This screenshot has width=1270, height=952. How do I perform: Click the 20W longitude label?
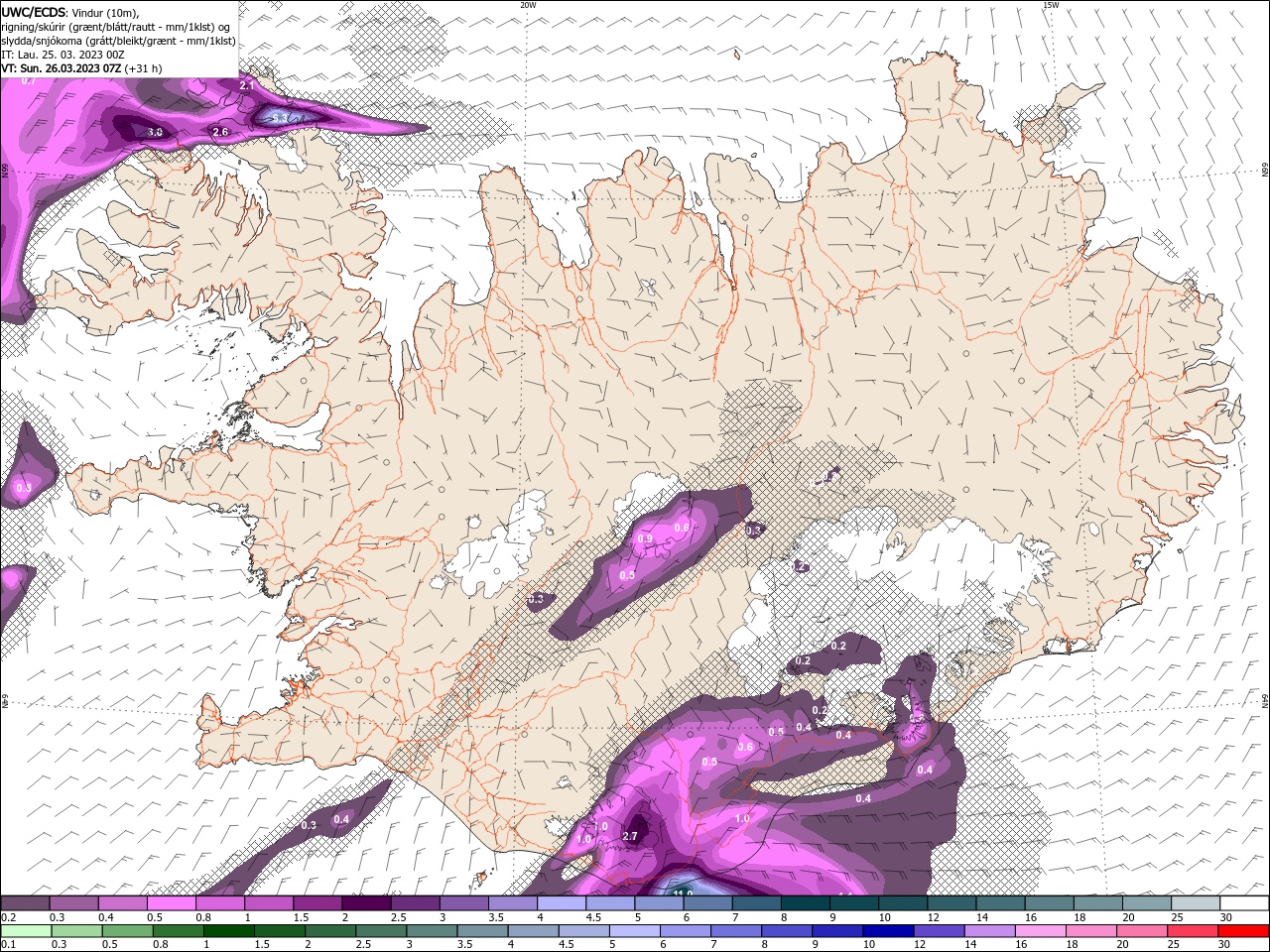(x=529, y=5)
